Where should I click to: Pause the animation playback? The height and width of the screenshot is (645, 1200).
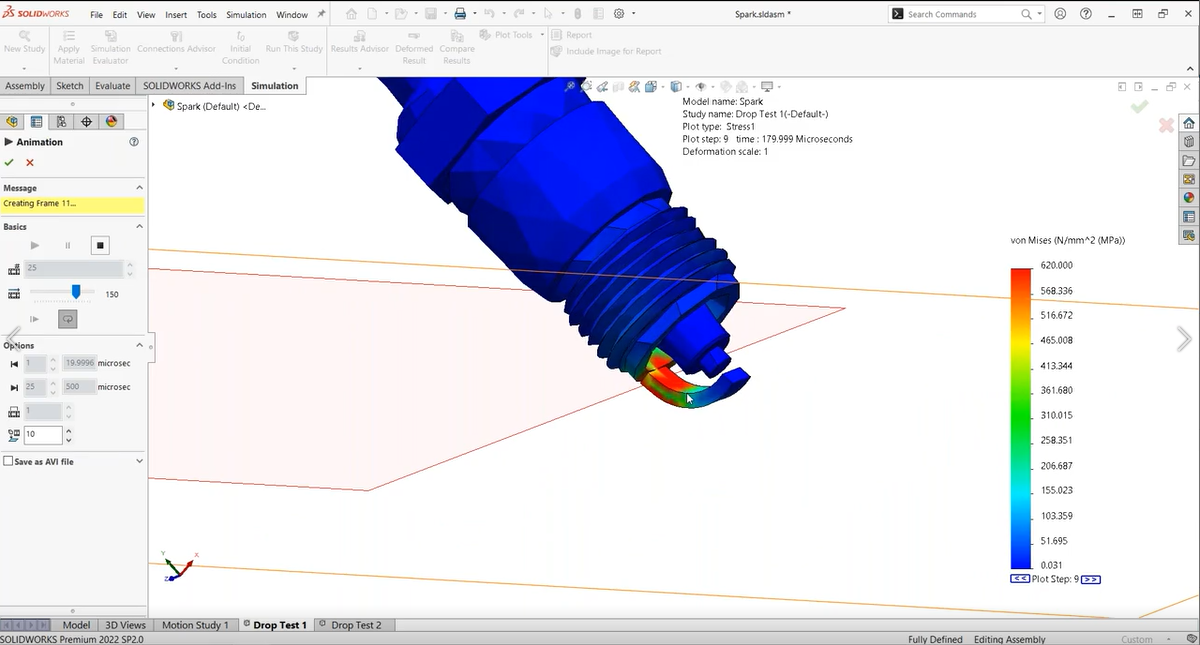click(68, 245)
